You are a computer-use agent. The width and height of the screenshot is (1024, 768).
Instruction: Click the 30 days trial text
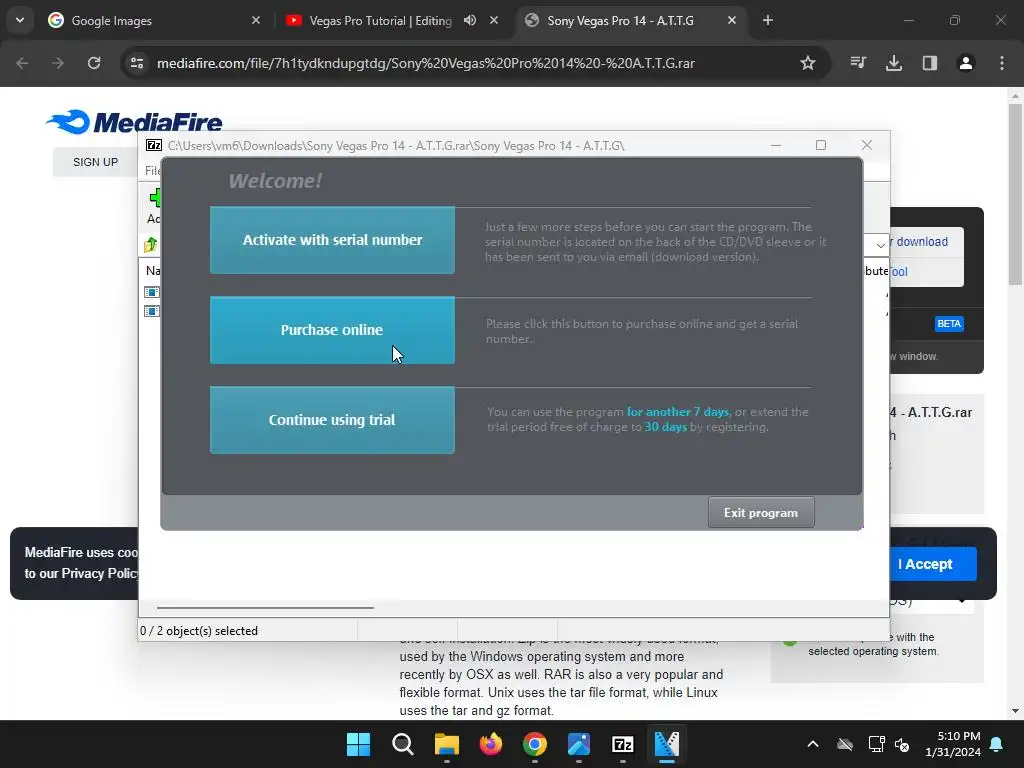coord(665,427)
